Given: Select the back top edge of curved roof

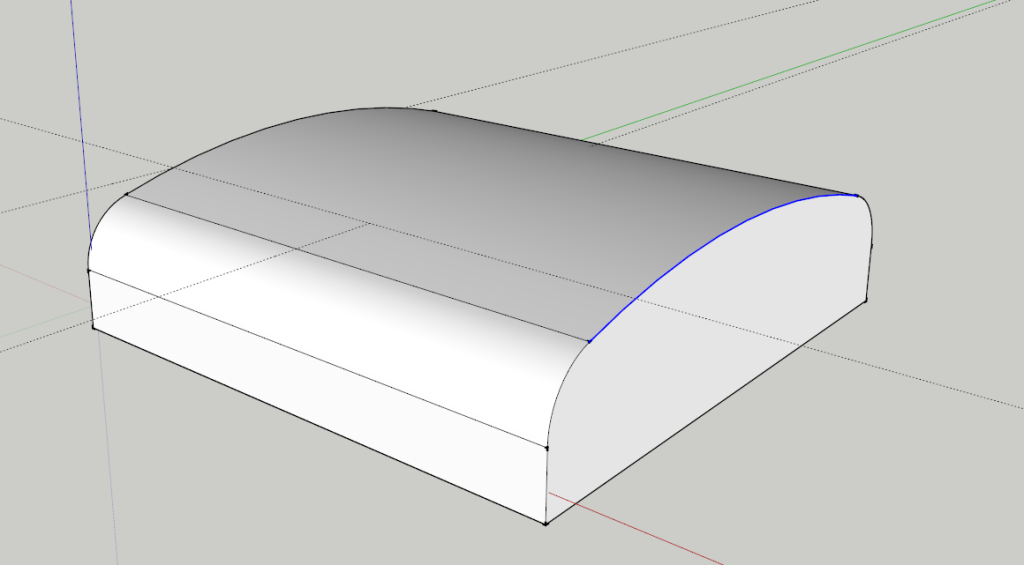Looking at the screenshot, I should (647, 153).
